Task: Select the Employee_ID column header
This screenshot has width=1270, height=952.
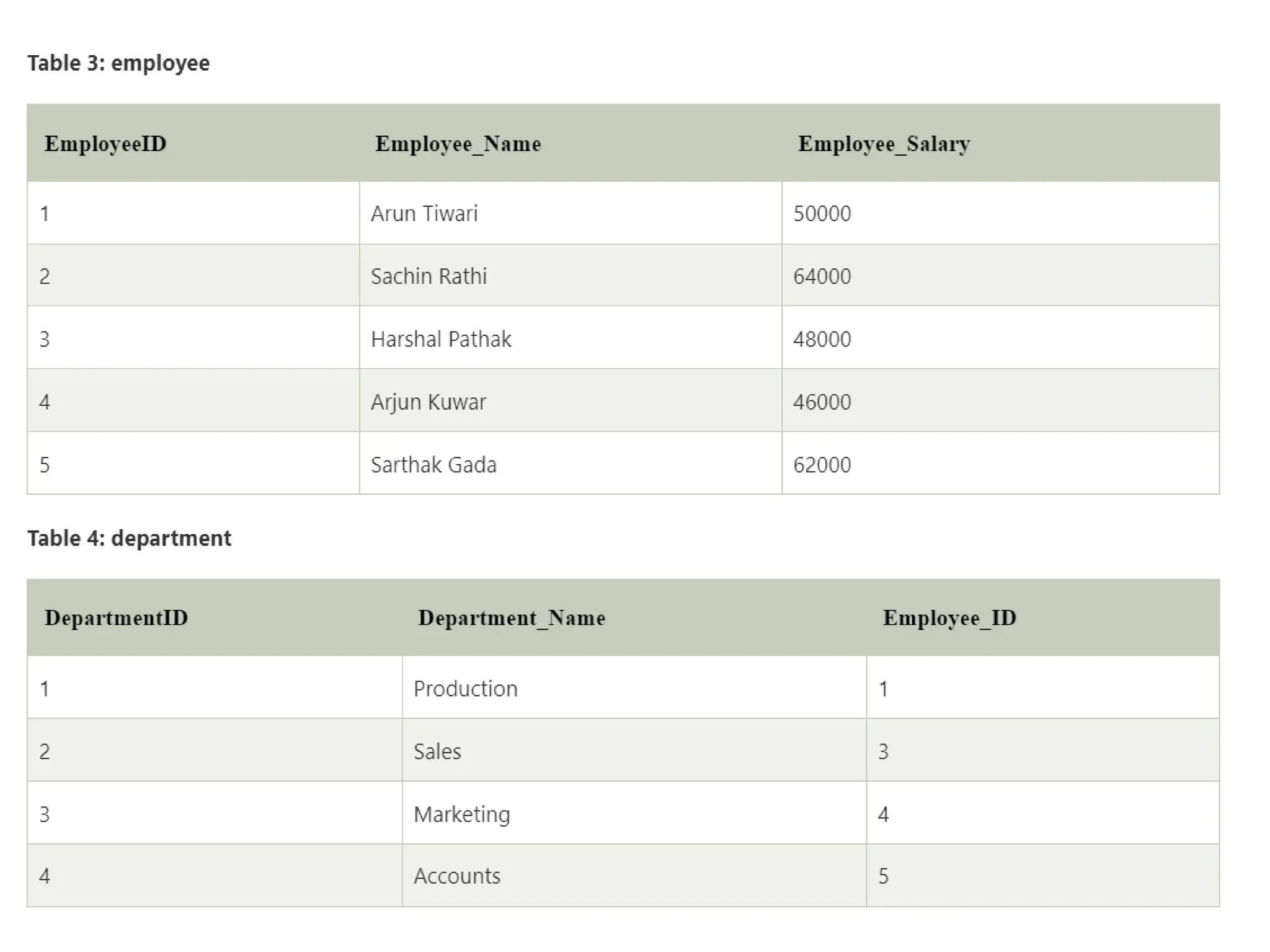Action: [949, 618]
